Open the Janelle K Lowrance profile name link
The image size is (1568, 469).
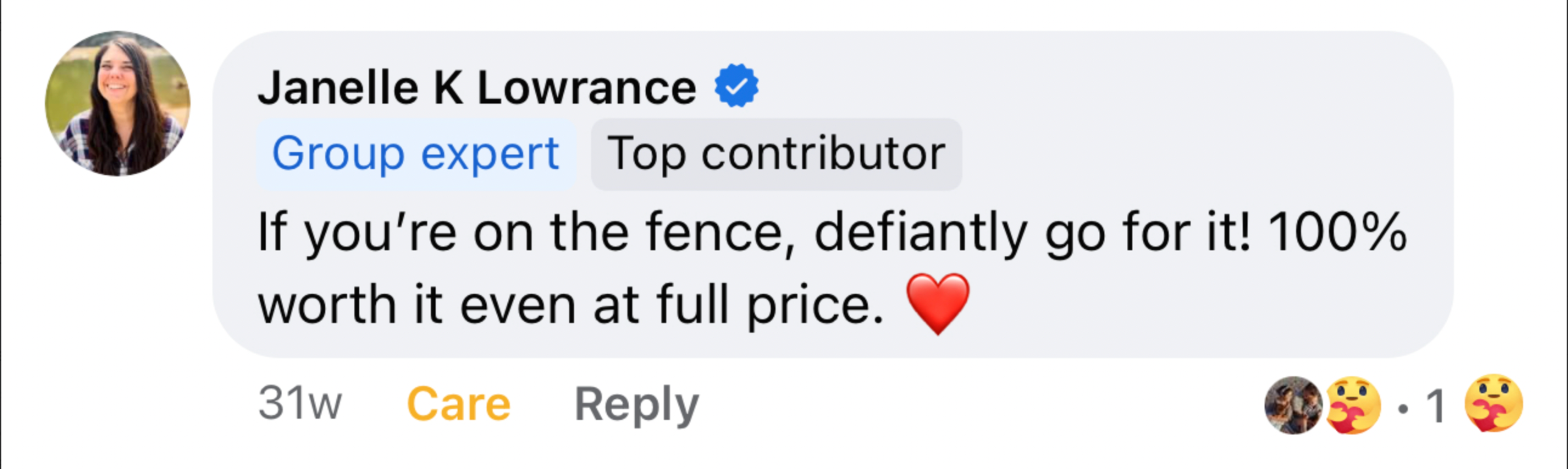click(477, 88)
